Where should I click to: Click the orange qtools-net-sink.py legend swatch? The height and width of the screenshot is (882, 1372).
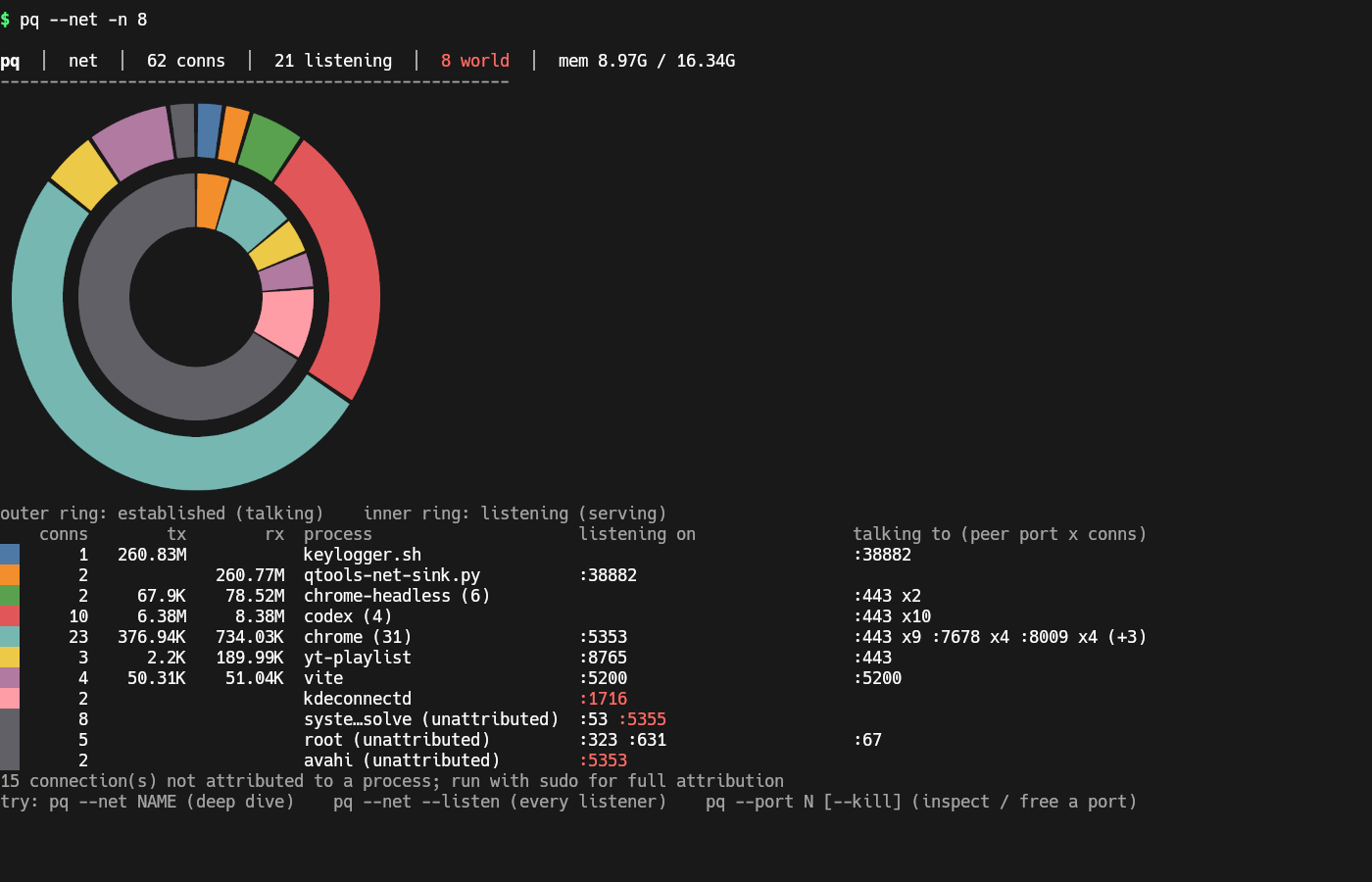click(x=10, y=575)
